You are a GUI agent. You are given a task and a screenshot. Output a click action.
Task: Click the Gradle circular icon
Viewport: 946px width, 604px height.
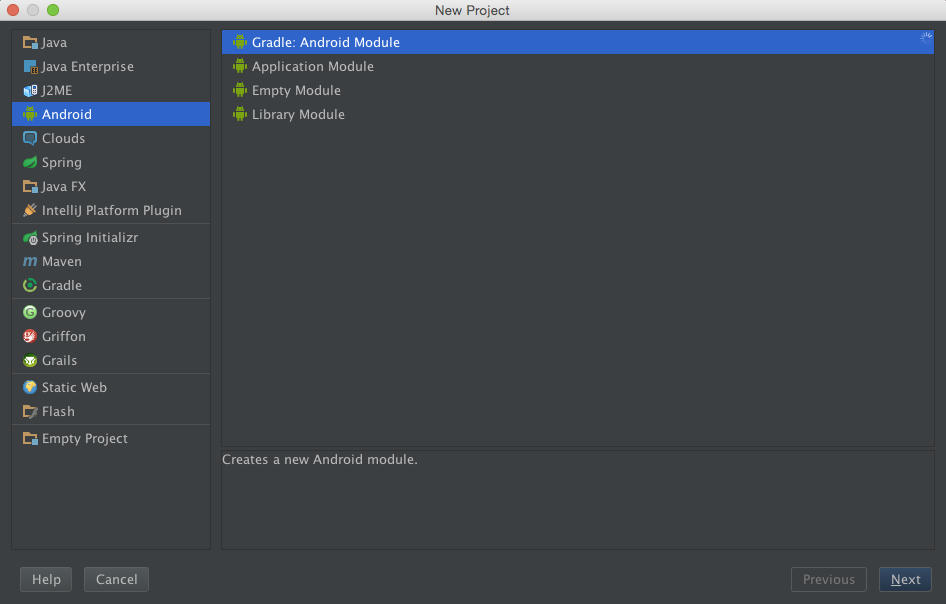click(x=30, y=285)
